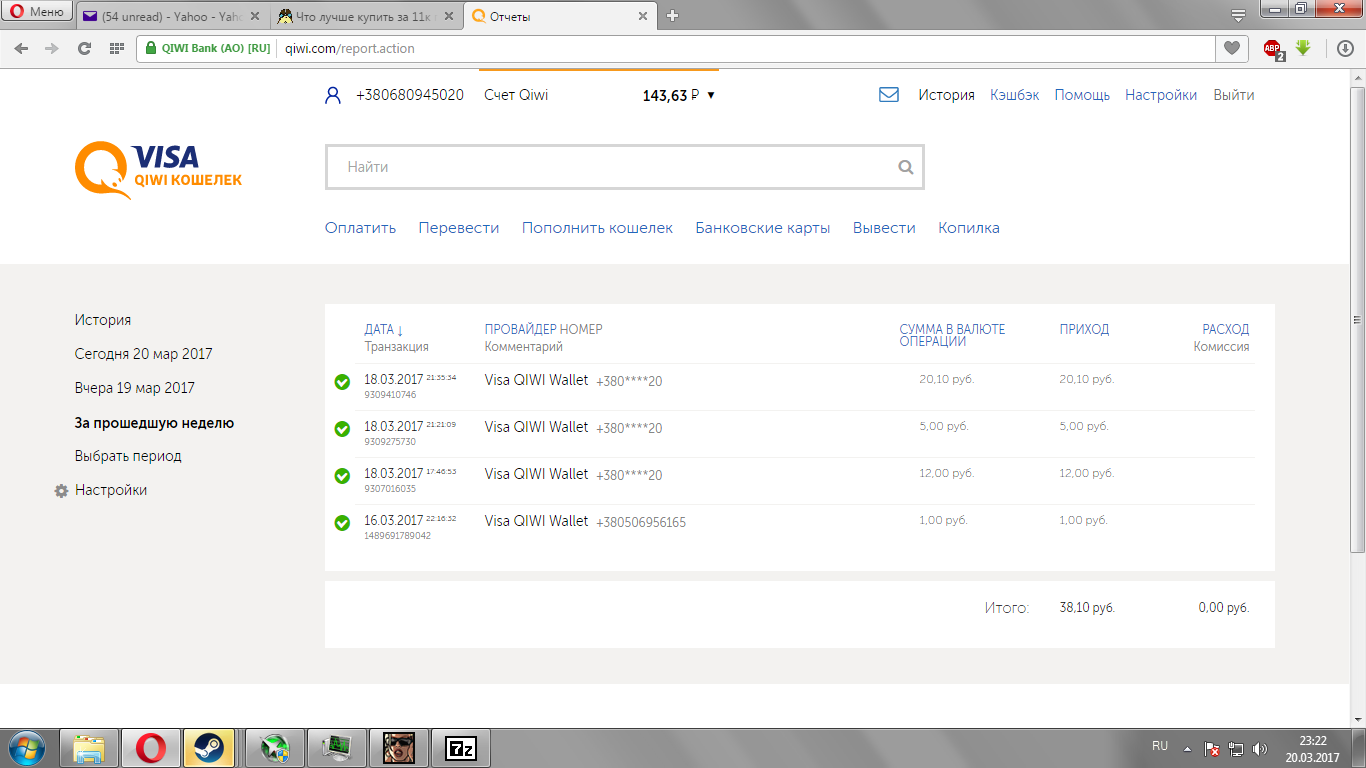Screen dimensions: 1366x768
Task: Click the green status check for transaction 9309275730
Action: pyautogui.click(x=342, y=429)
